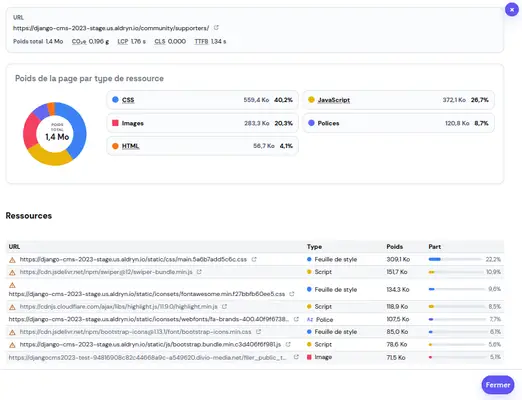Click the LCP metric label
This screenshot has width=522, height=400.
pos(123,41)
